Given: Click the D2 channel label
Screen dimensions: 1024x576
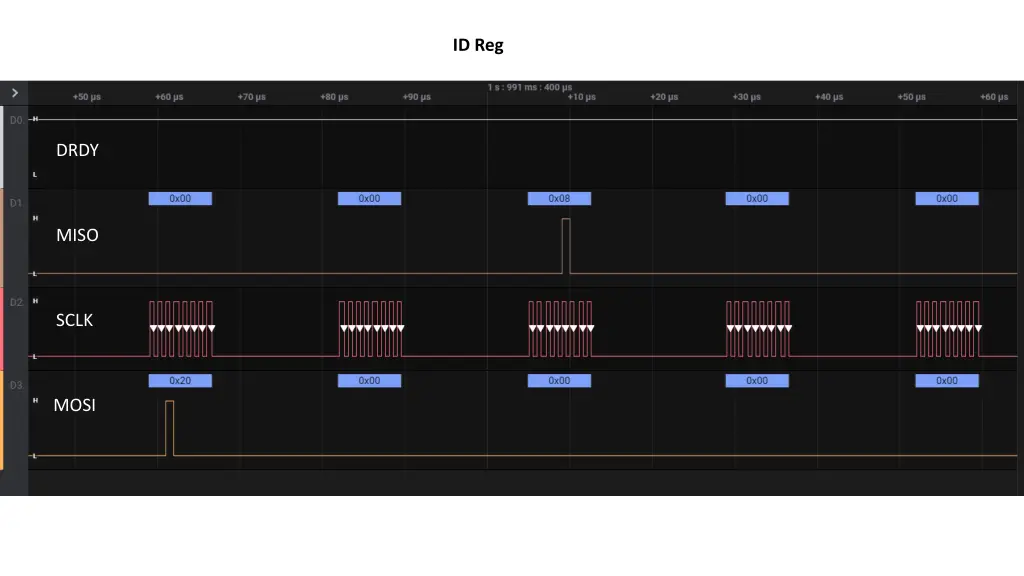Looking at the screenshot, I should pyautogui.click(x=15, y=302).
